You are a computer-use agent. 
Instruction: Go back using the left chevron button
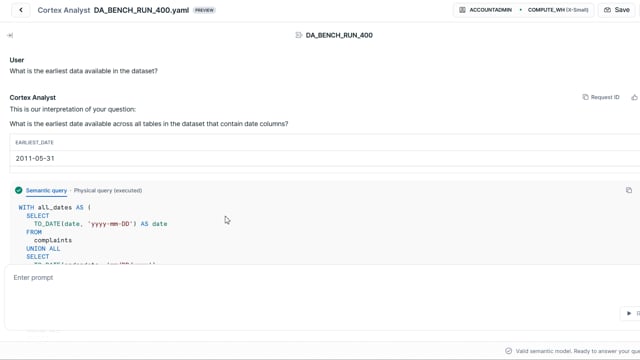click(21, 10)
